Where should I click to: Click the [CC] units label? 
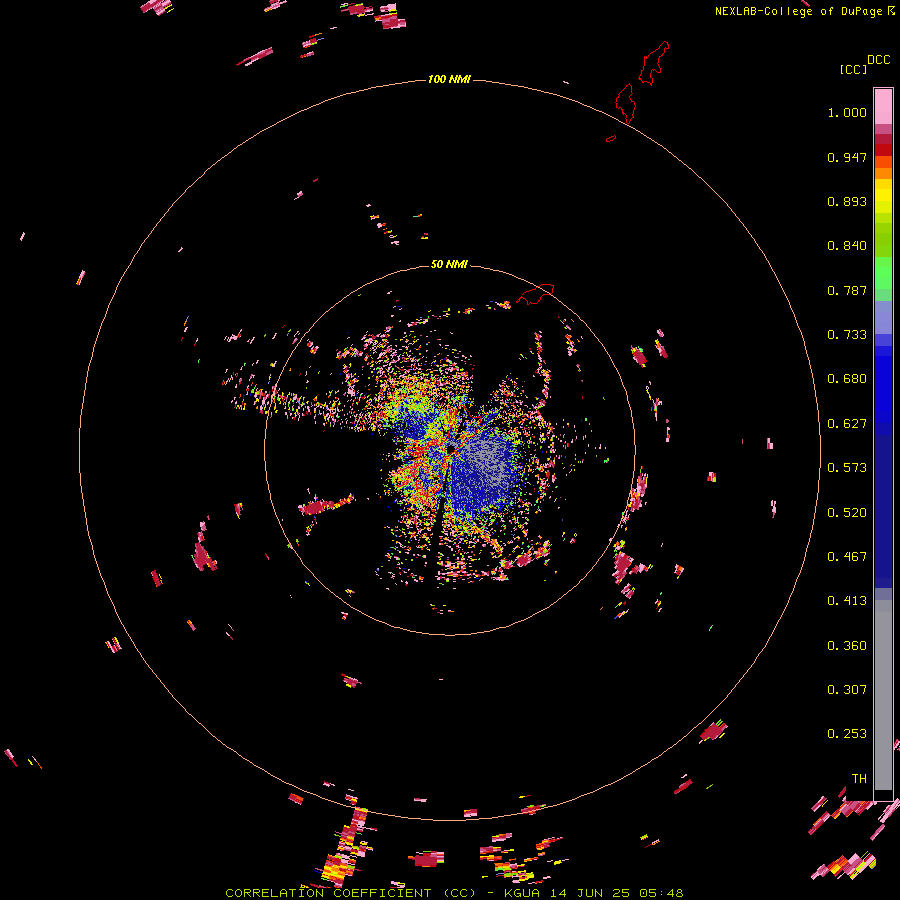[x=853, y=69]
